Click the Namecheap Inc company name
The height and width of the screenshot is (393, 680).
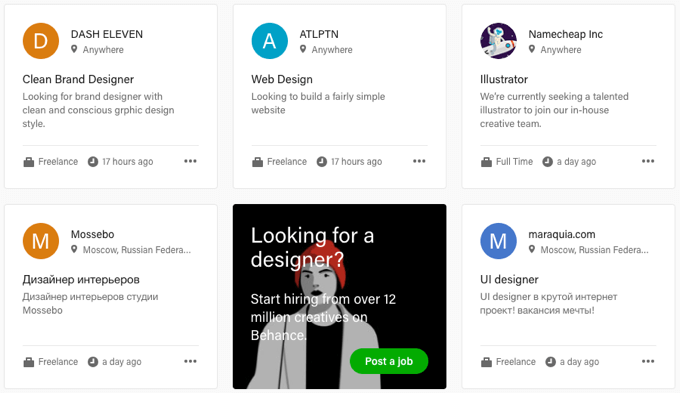tap(566, 34)
